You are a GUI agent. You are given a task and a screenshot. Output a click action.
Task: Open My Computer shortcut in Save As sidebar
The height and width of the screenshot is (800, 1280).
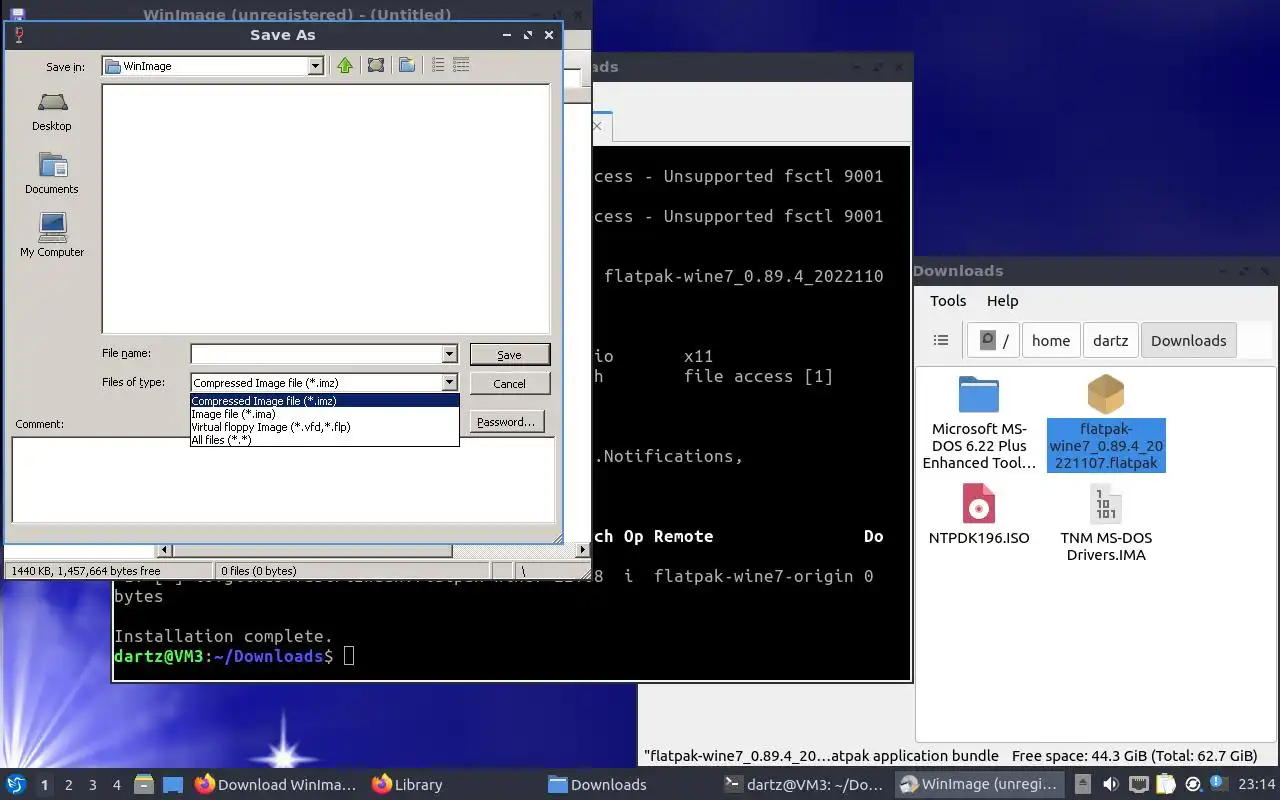tap(52, 236)
